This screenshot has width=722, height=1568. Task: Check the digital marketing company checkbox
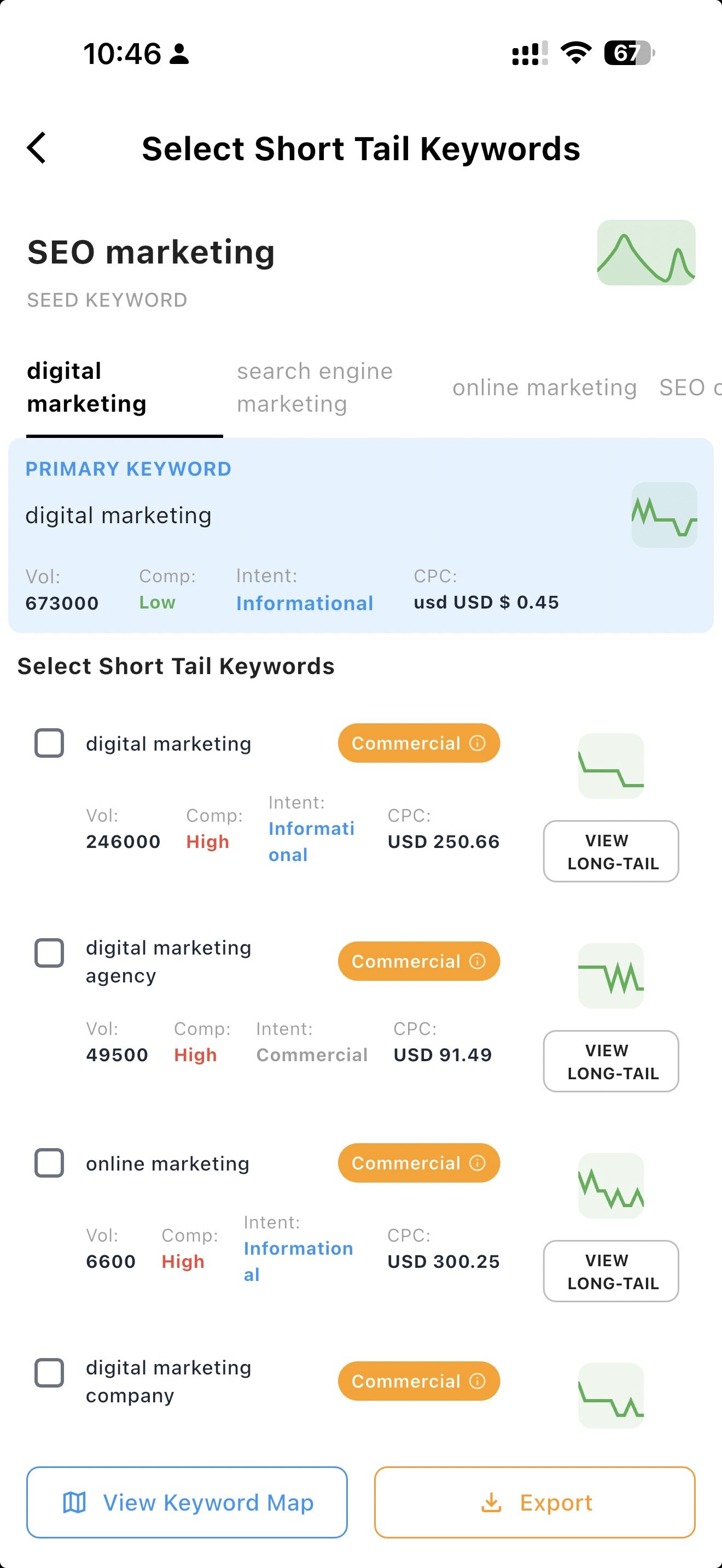pyautogui.click(x=49, y=1373)
